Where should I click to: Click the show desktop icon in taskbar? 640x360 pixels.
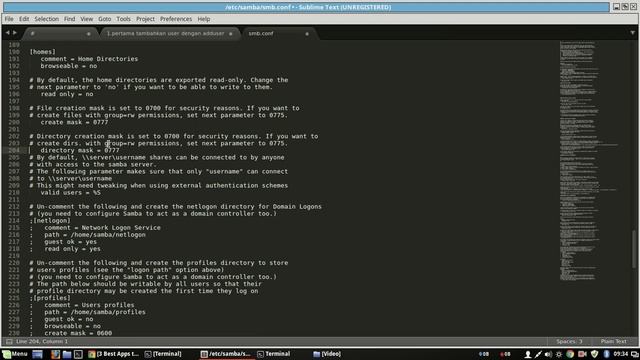37,354
